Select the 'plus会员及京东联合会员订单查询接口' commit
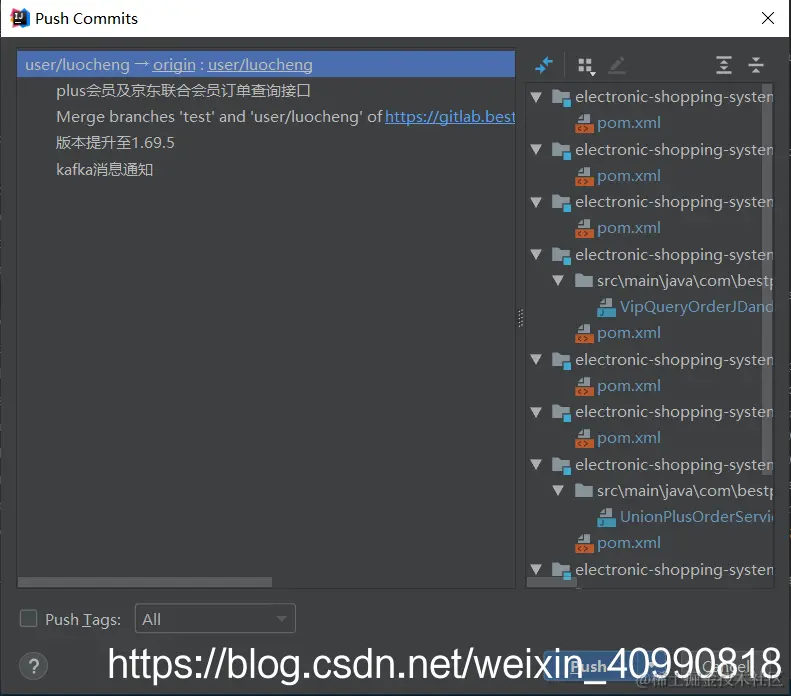This screenshot has height=696, width=791. point(183,91)
